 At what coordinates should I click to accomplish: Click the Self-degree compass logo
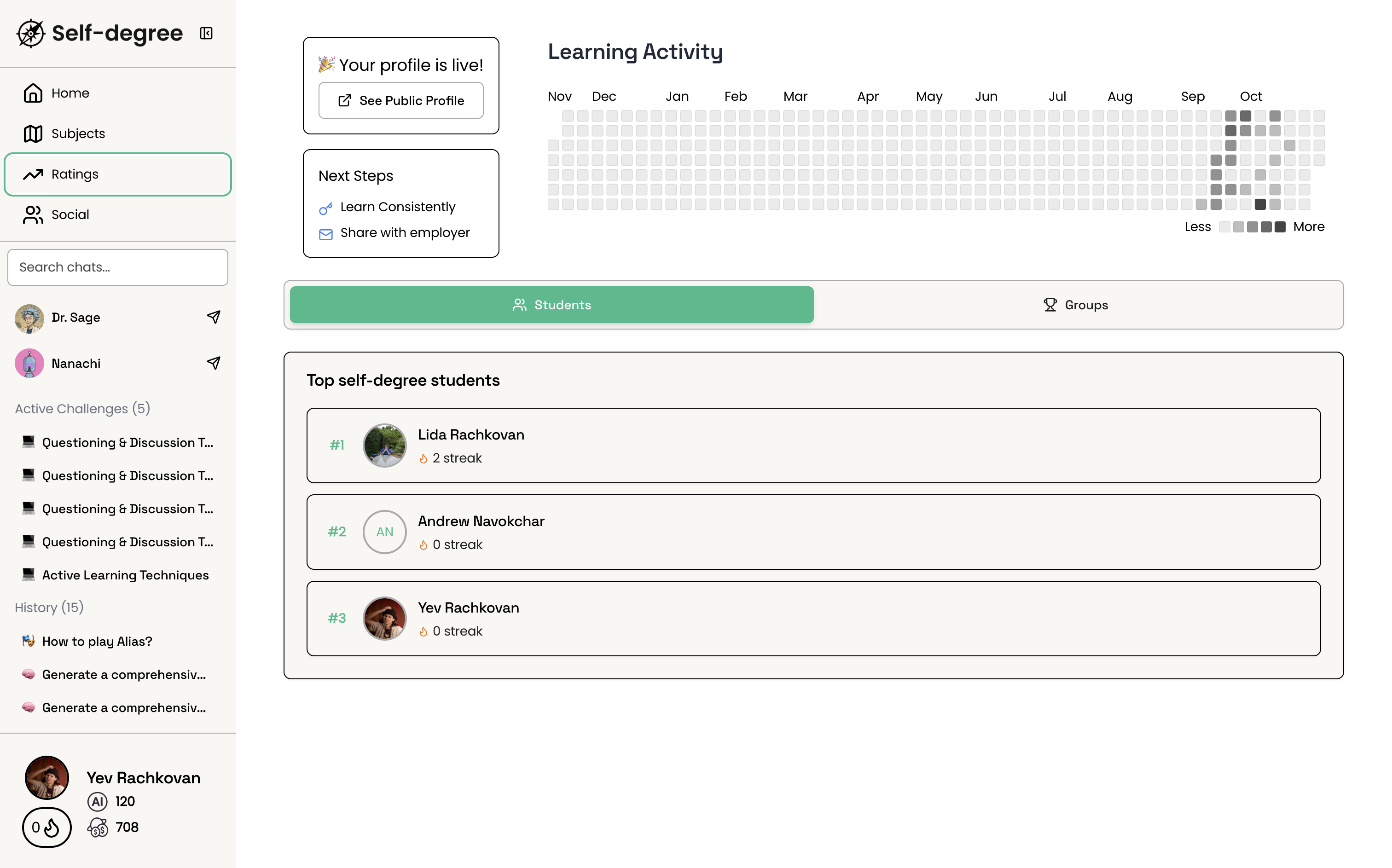tap(30, 33)
